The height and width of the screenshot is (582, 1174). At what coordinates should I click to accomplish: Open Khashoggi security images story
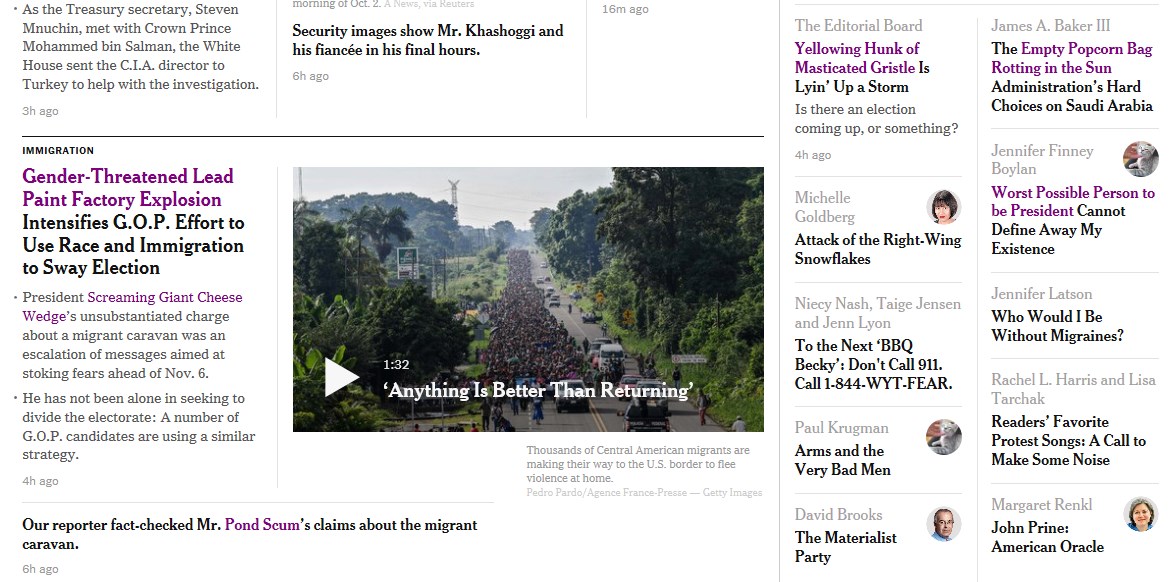[x=428, y=40]
